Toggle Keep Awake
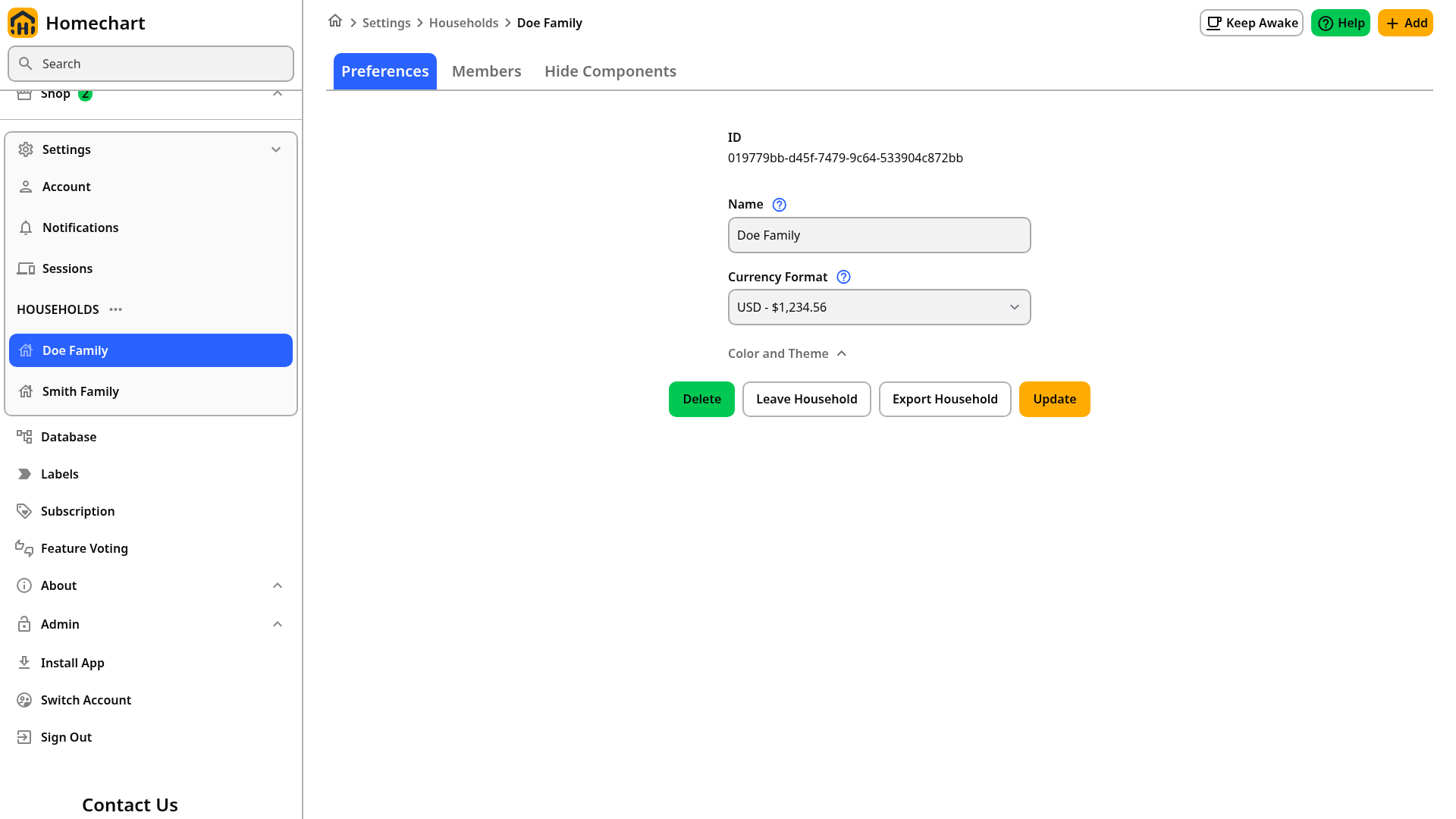1456x819 pixels. (1251, 23)
